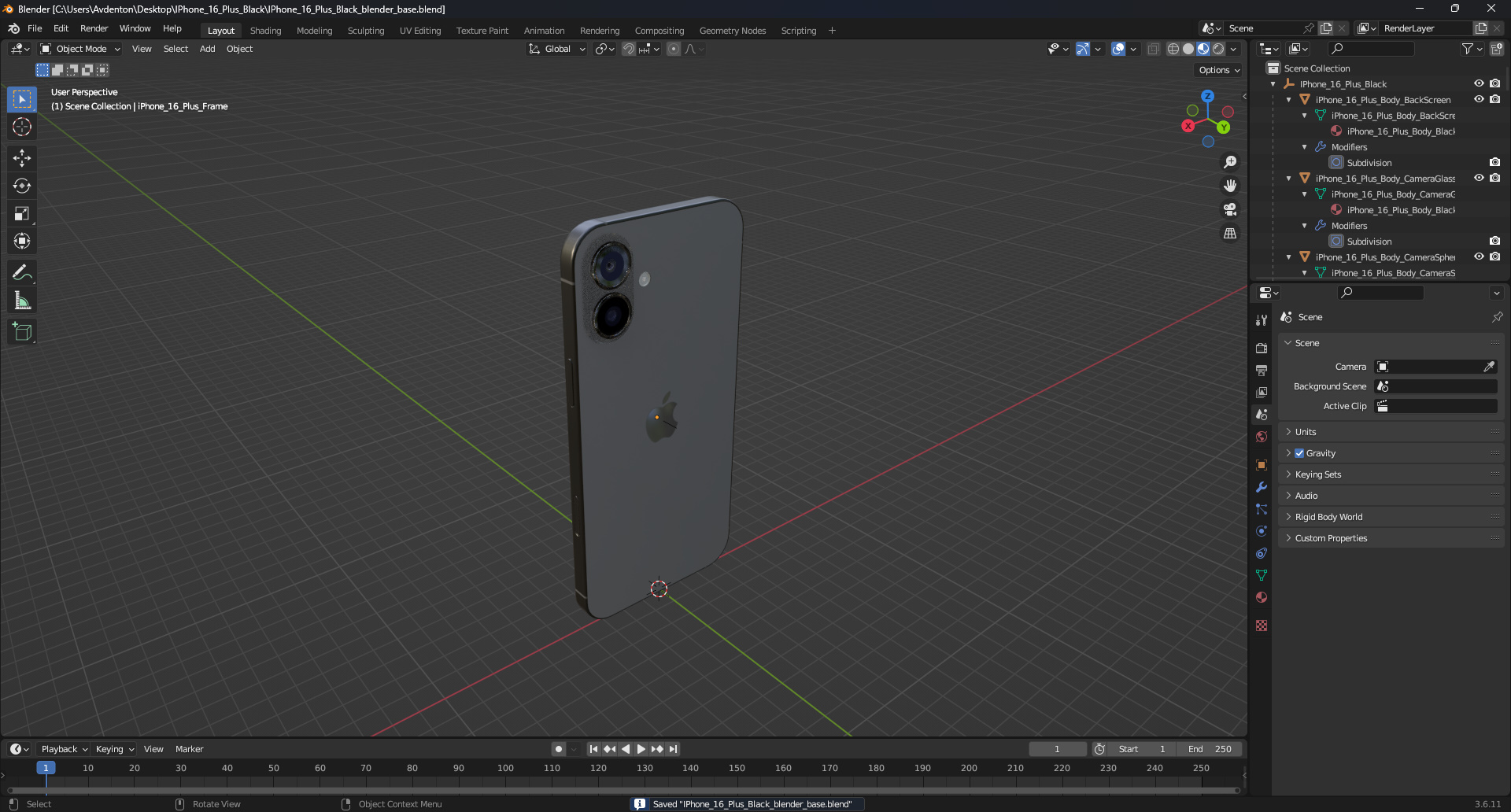Viewport: 1511px width, 812px height.
Task: Select the Scale tool
Action: (x=22, y=213)
